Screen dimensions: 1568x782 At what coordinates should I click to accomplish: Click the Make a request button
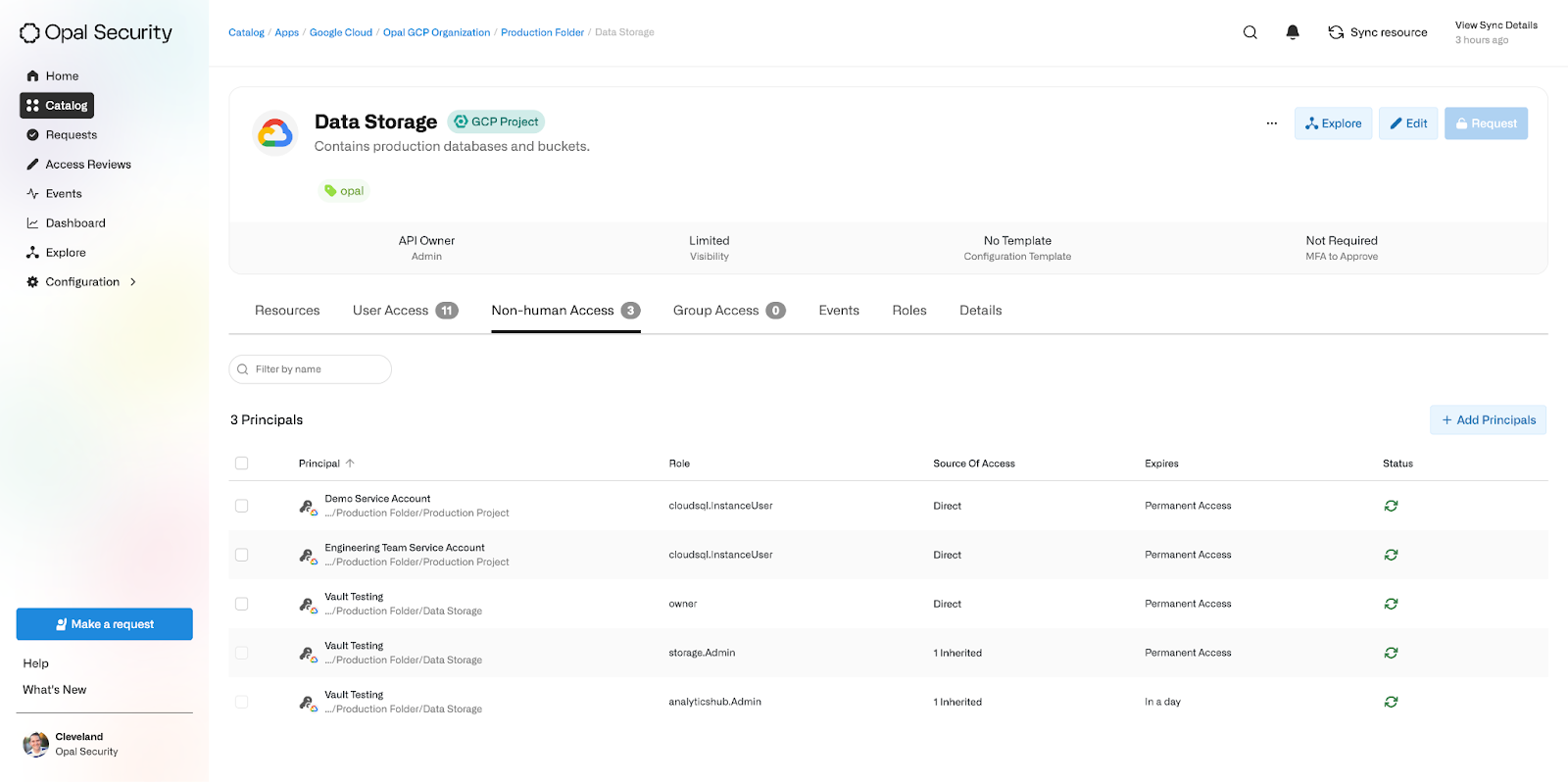[x=104, y=624]
